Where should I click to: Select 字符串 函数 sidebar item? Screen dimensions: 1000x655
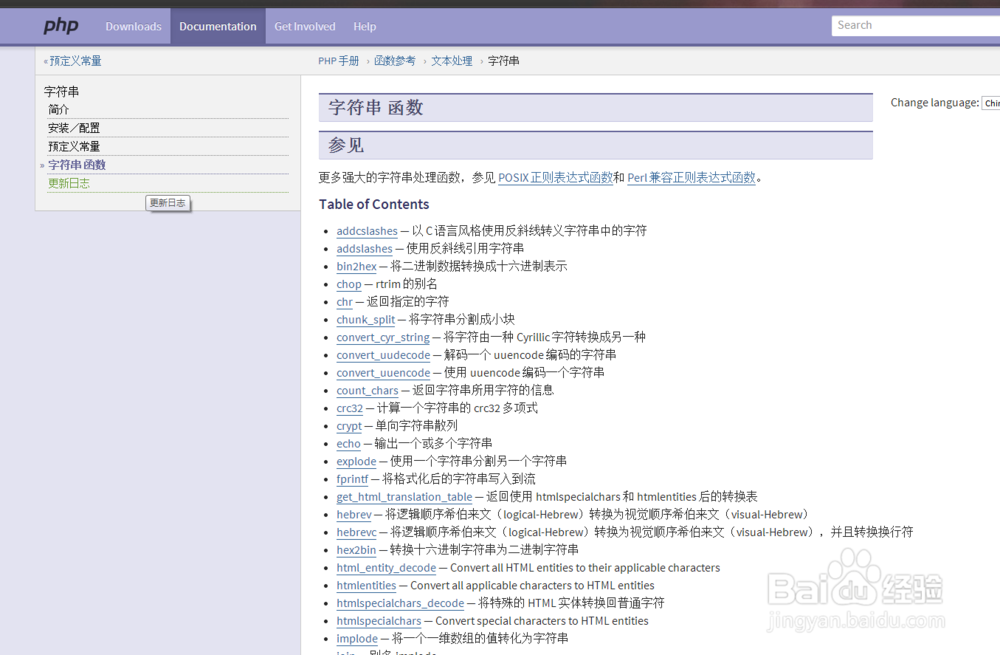pyautogui.click(x=77, y=165)
